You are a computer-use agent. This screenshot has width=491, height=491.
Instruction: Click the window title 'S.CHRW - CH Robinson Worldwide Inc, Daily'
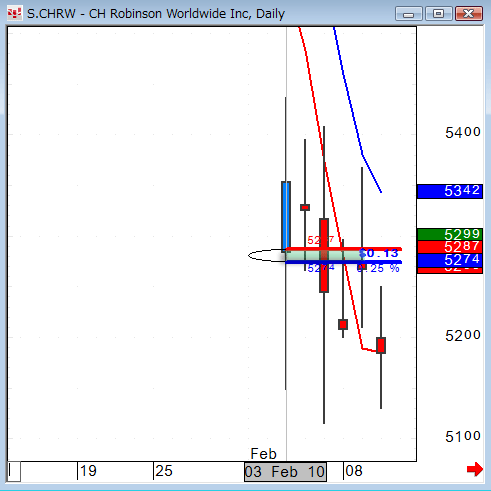[x=156, y=14]
